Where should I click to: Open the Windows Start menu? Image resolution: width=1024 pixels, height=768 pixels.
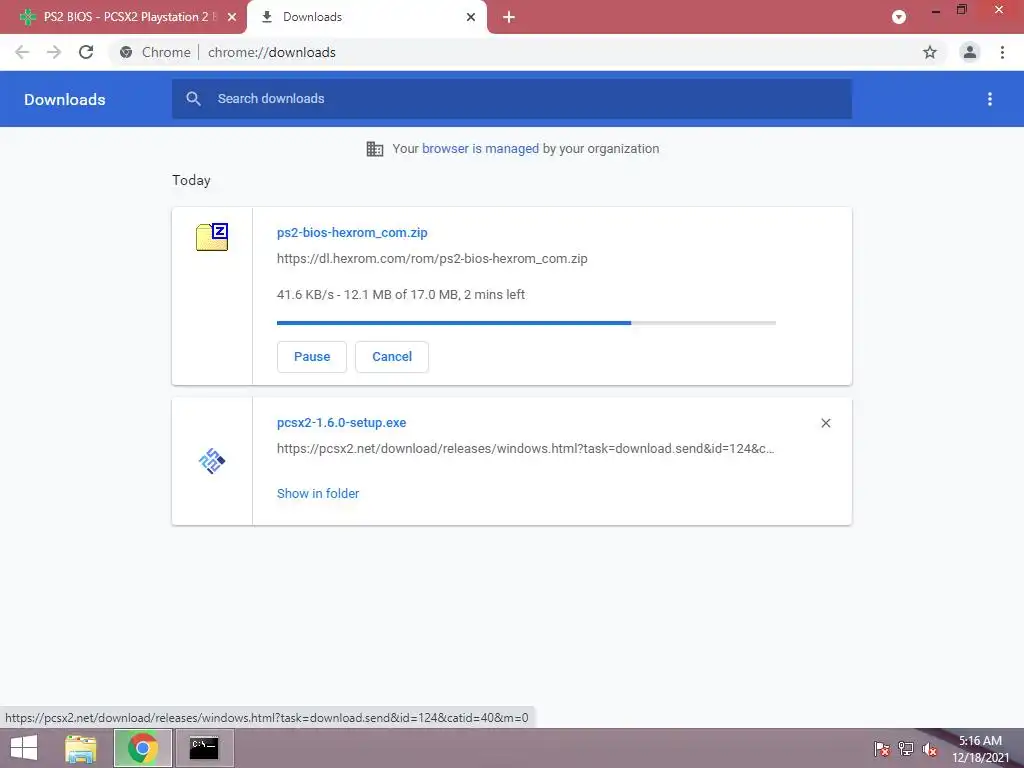[24, 748]
